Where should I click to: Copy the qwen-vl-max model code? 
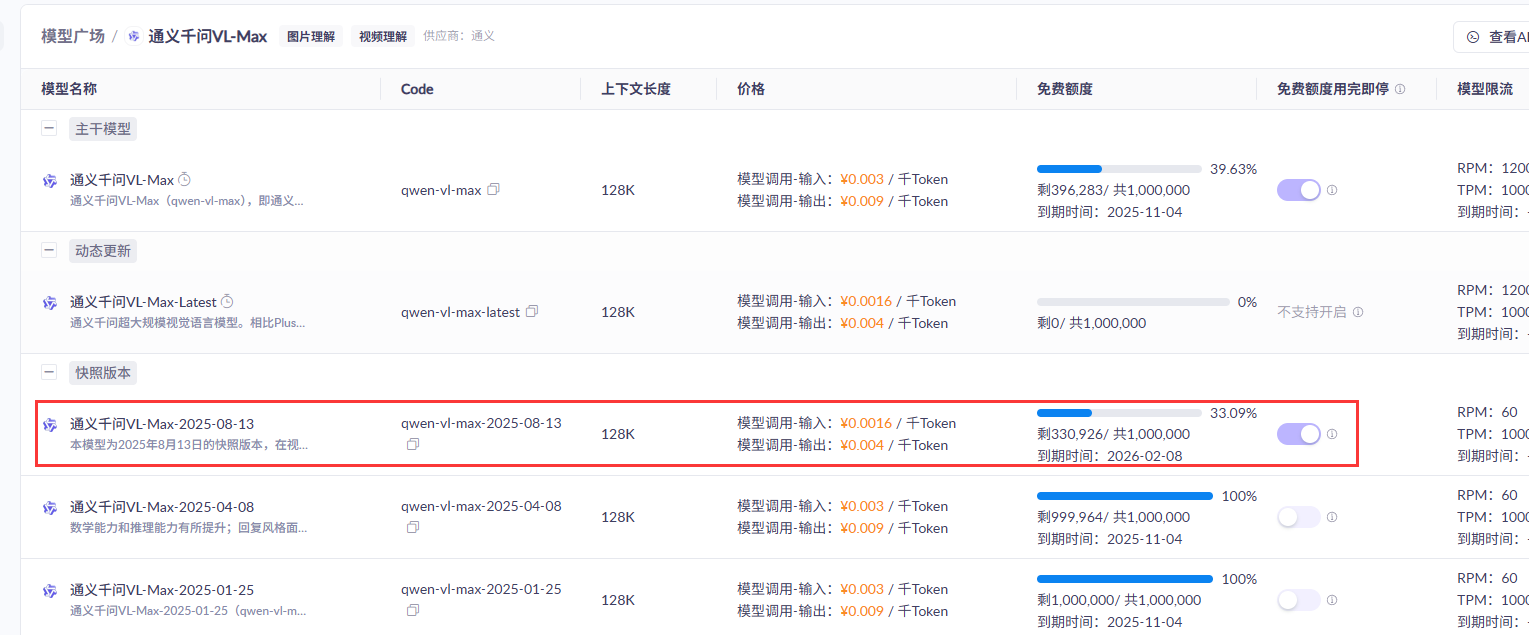[x=493, y=190]
